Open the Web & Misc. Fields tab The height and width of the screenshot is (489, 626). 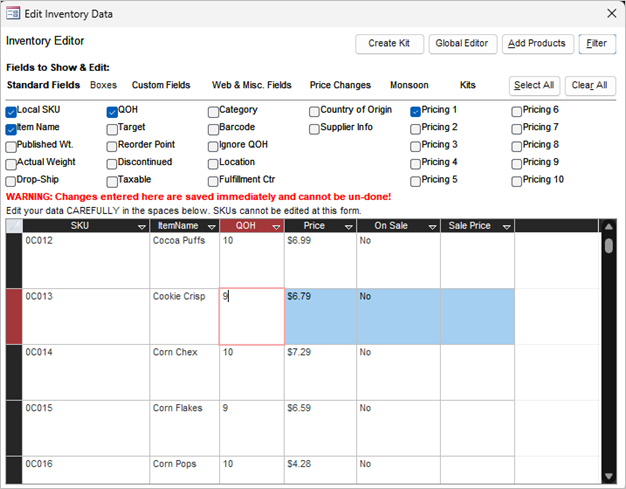click(x=252, y=85)
